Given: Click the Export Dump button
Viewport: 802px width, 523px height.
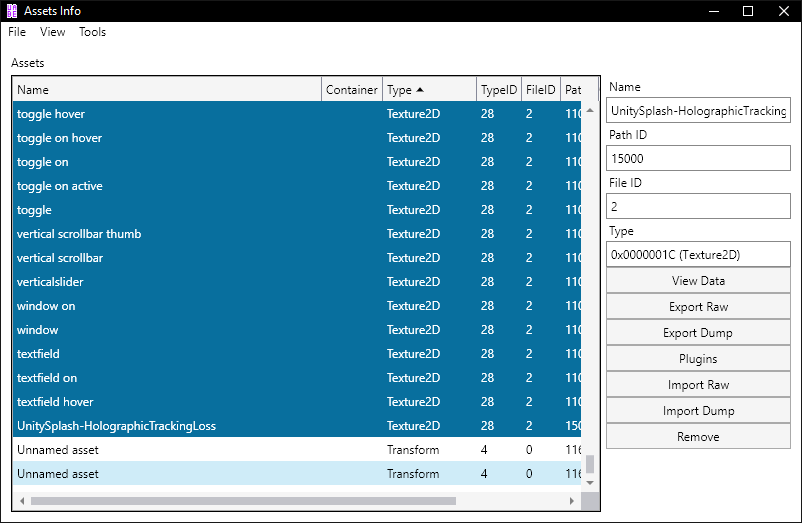Looking at the screenshot, I should pos(698,333).
